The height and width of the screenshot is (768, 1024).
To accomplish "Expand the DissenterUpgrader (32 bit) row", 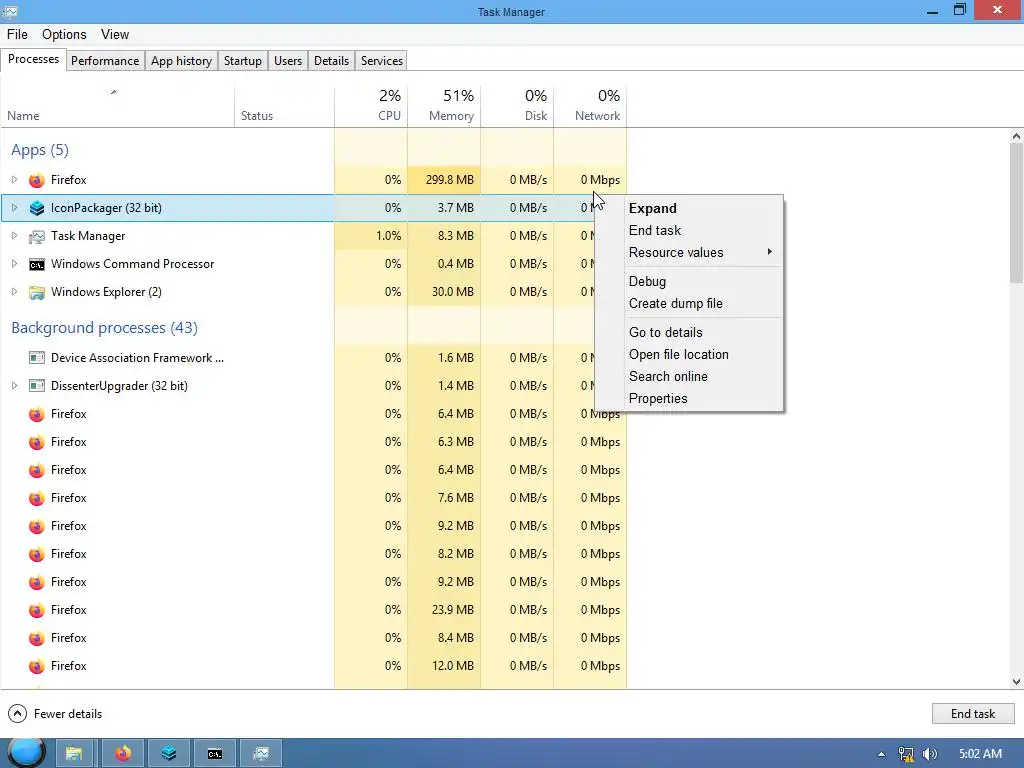I will tap(14, 386).
